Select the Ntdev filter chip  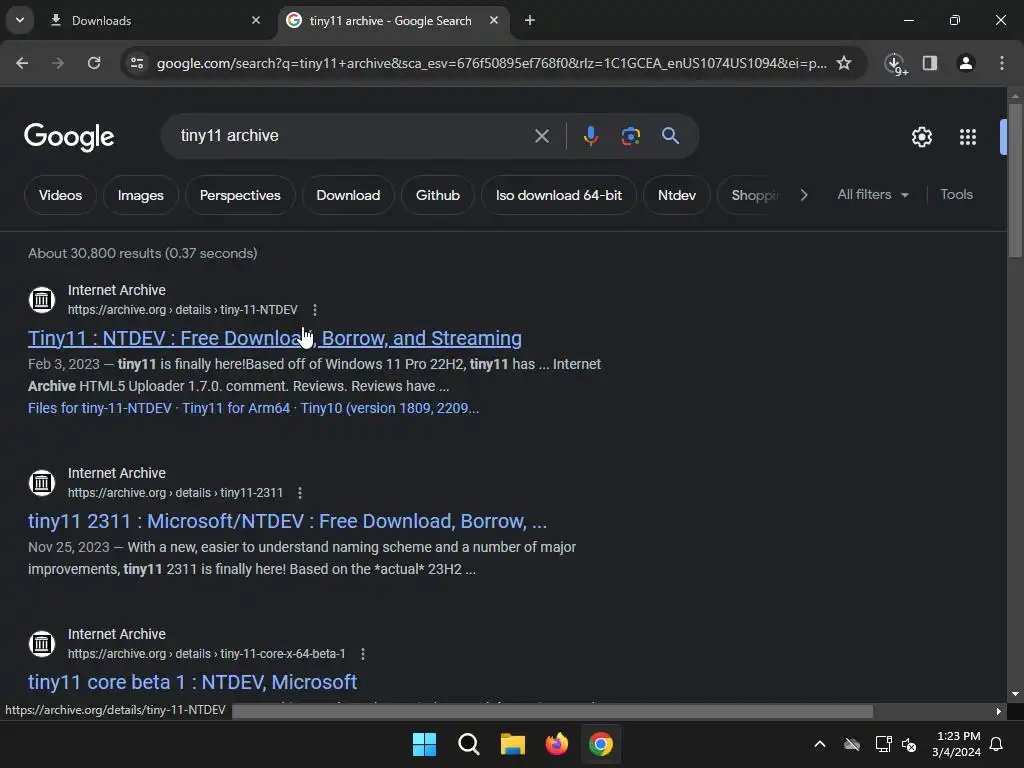[x=677, y=195]
